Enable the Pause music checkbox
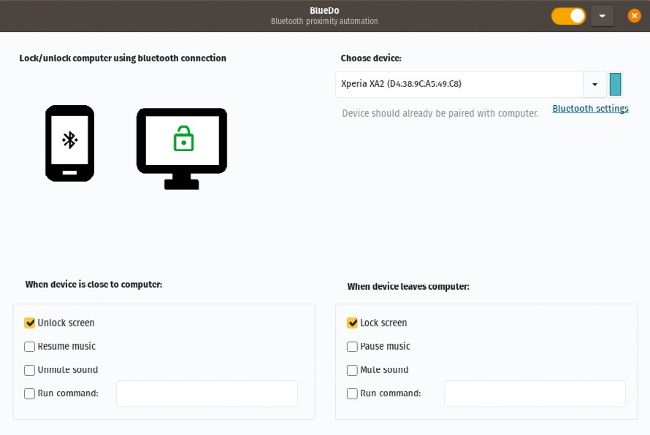The height and width of the screenshot is (435, 650). click(x=352, y=346)
